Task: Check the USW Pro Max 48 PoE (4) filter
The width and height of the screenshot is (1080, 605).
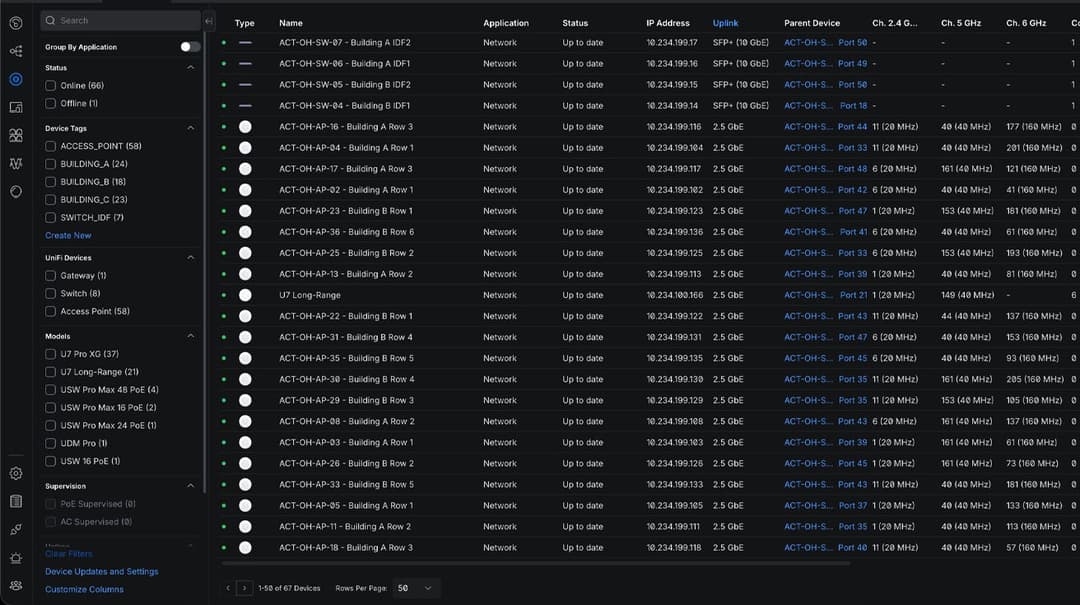Action: (x=50, y=390)
